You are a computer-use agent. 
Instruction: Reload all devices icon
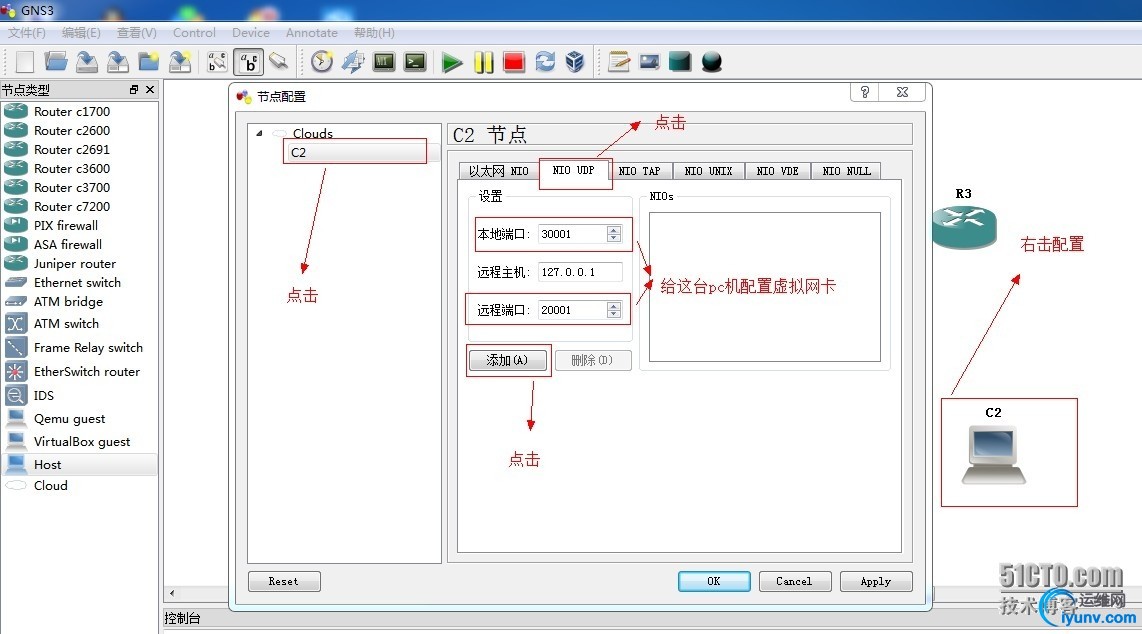pos(545,62)
